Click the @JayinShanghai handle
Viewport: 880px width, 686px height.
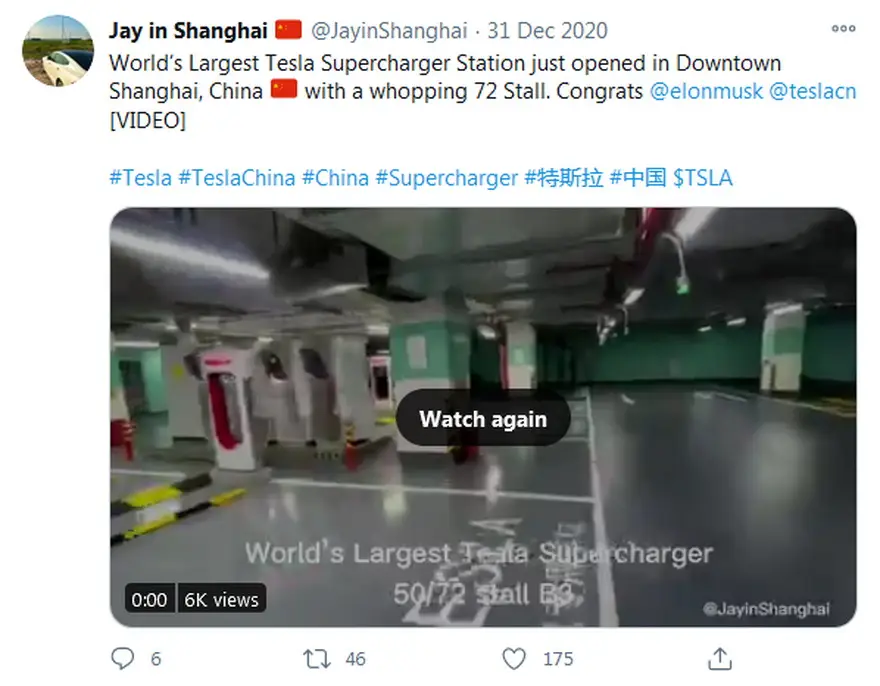point(389,30)
